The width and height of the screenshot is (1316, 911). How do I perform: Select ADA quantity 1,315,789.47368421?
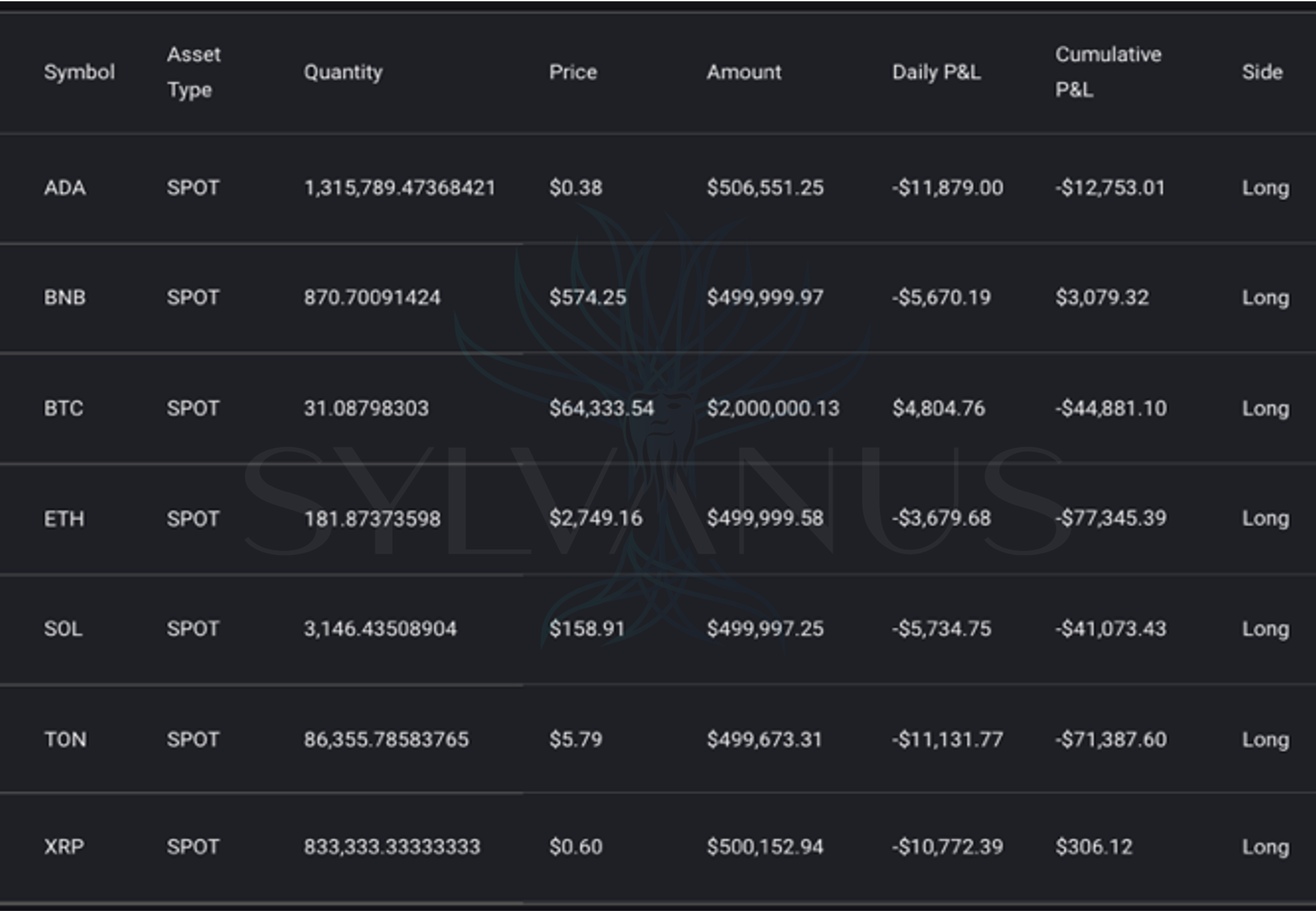(399, 188)
